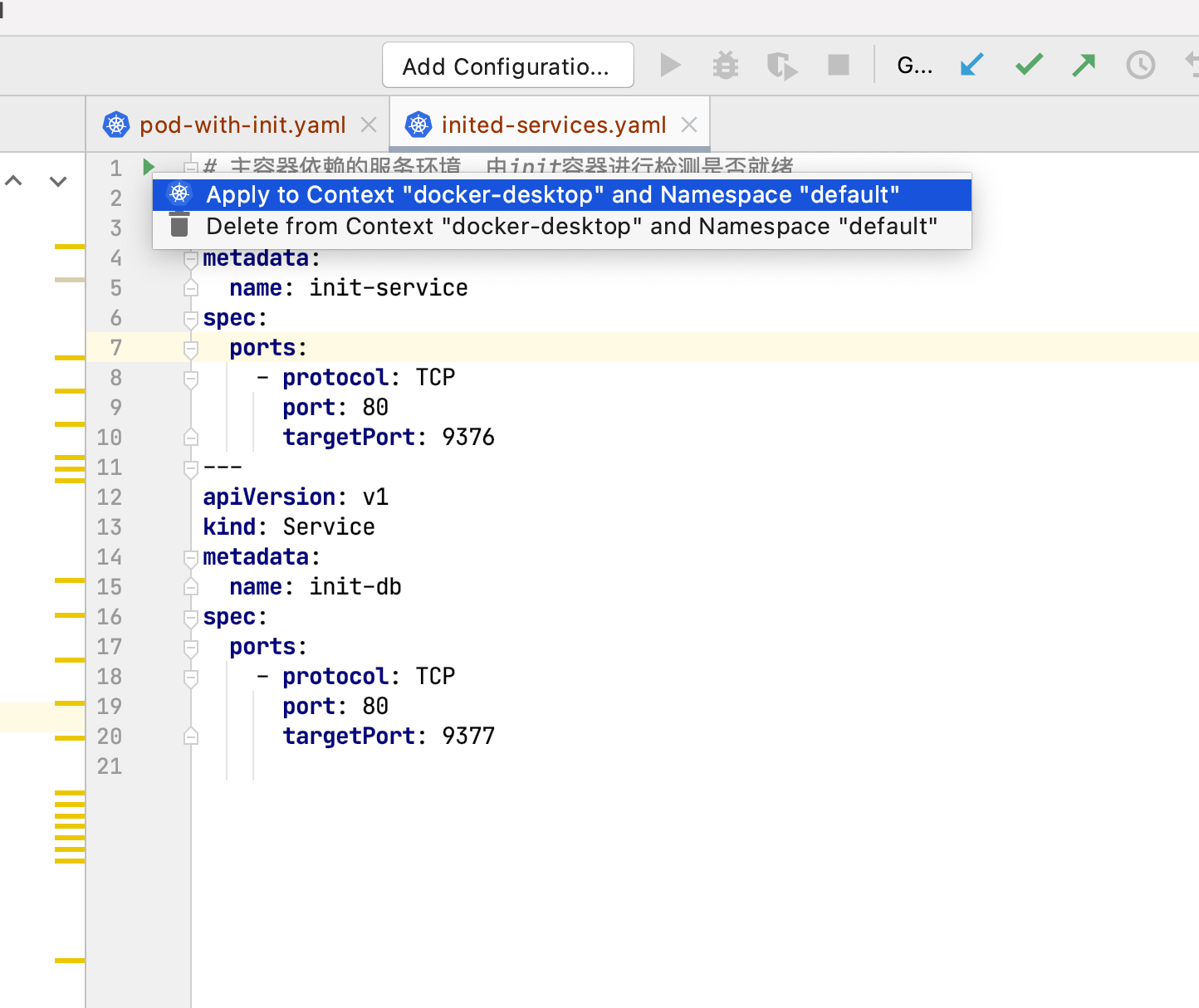Click the Git commit checkmark icon
This screenshot has height=1008, width=1199.
coord(1029,65)
